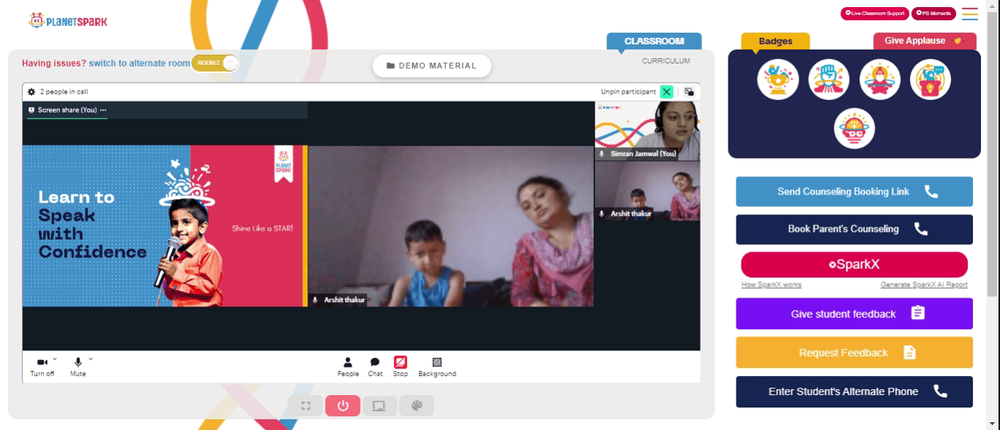
Task: Click Give student feedback
Action: [855, 314]
